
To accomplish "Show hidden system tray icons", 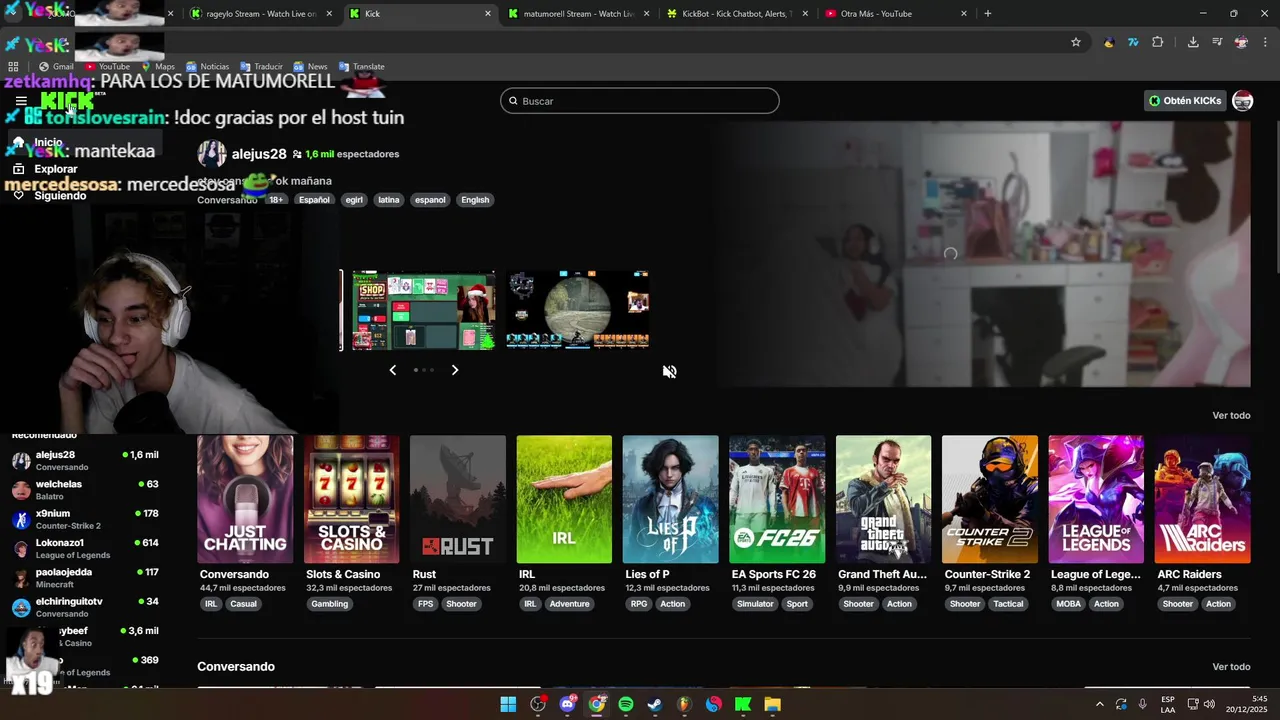I will tap(1100, 704).
